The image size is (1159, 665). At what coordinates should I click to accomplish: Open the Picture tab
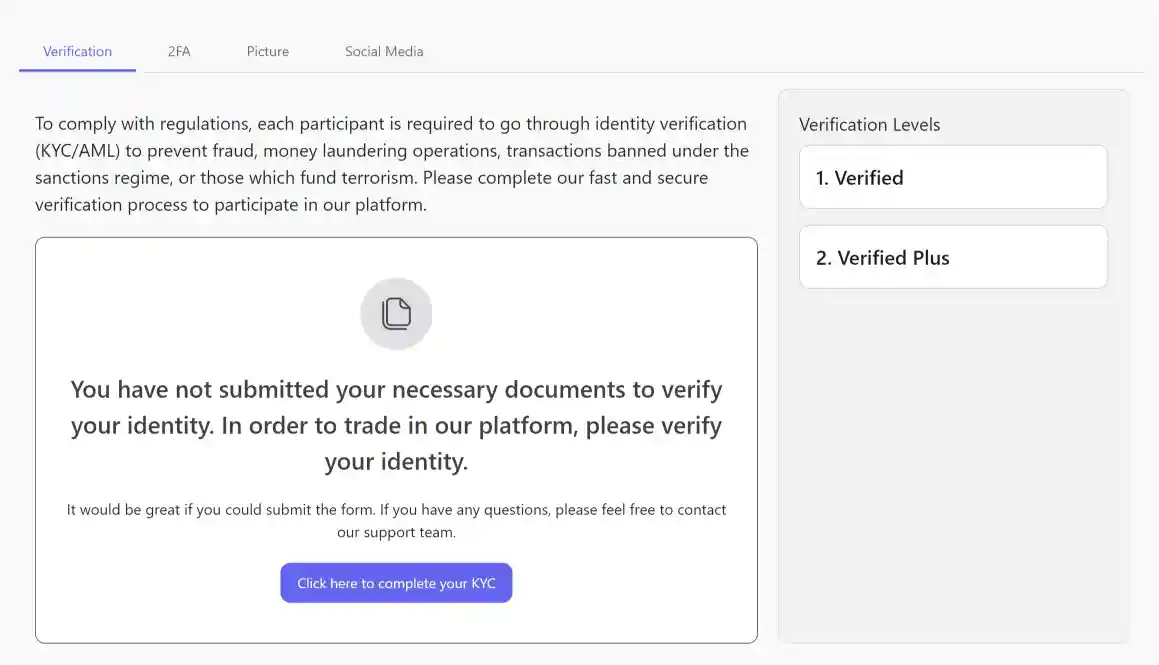(268, 51)
